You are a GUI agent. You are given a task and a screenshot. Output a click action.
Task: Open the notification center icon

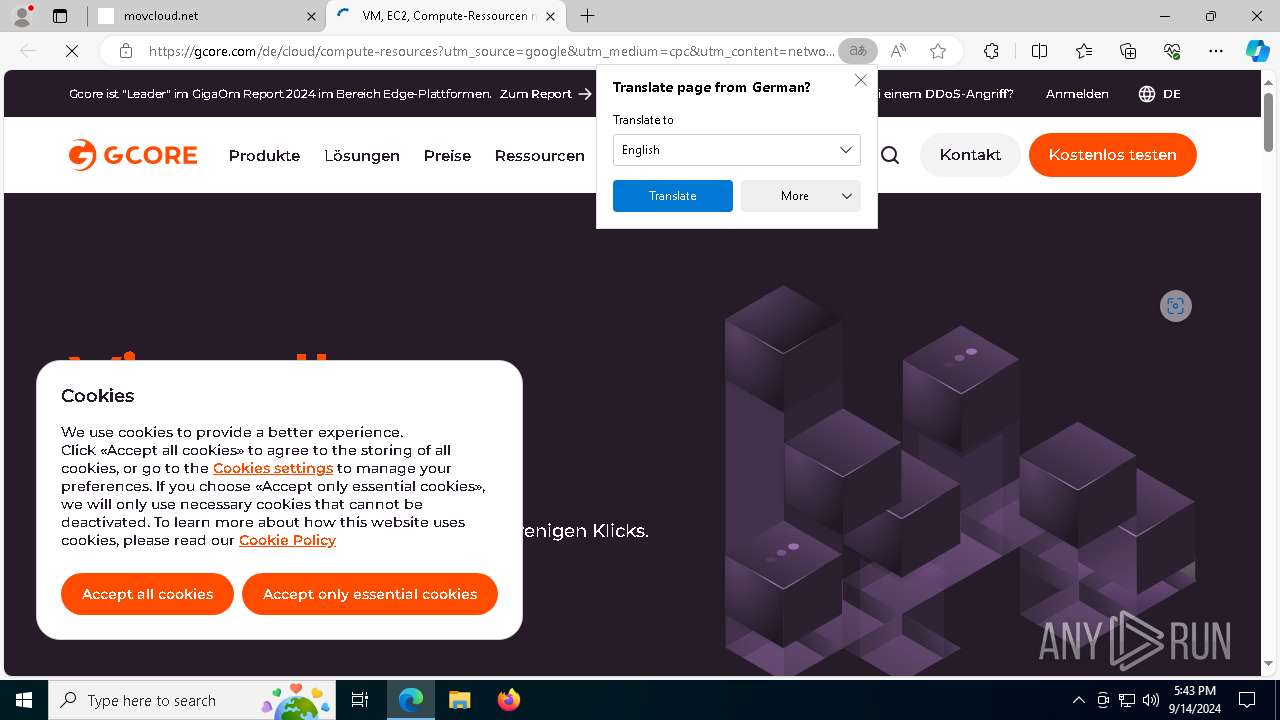(1247, 700)
